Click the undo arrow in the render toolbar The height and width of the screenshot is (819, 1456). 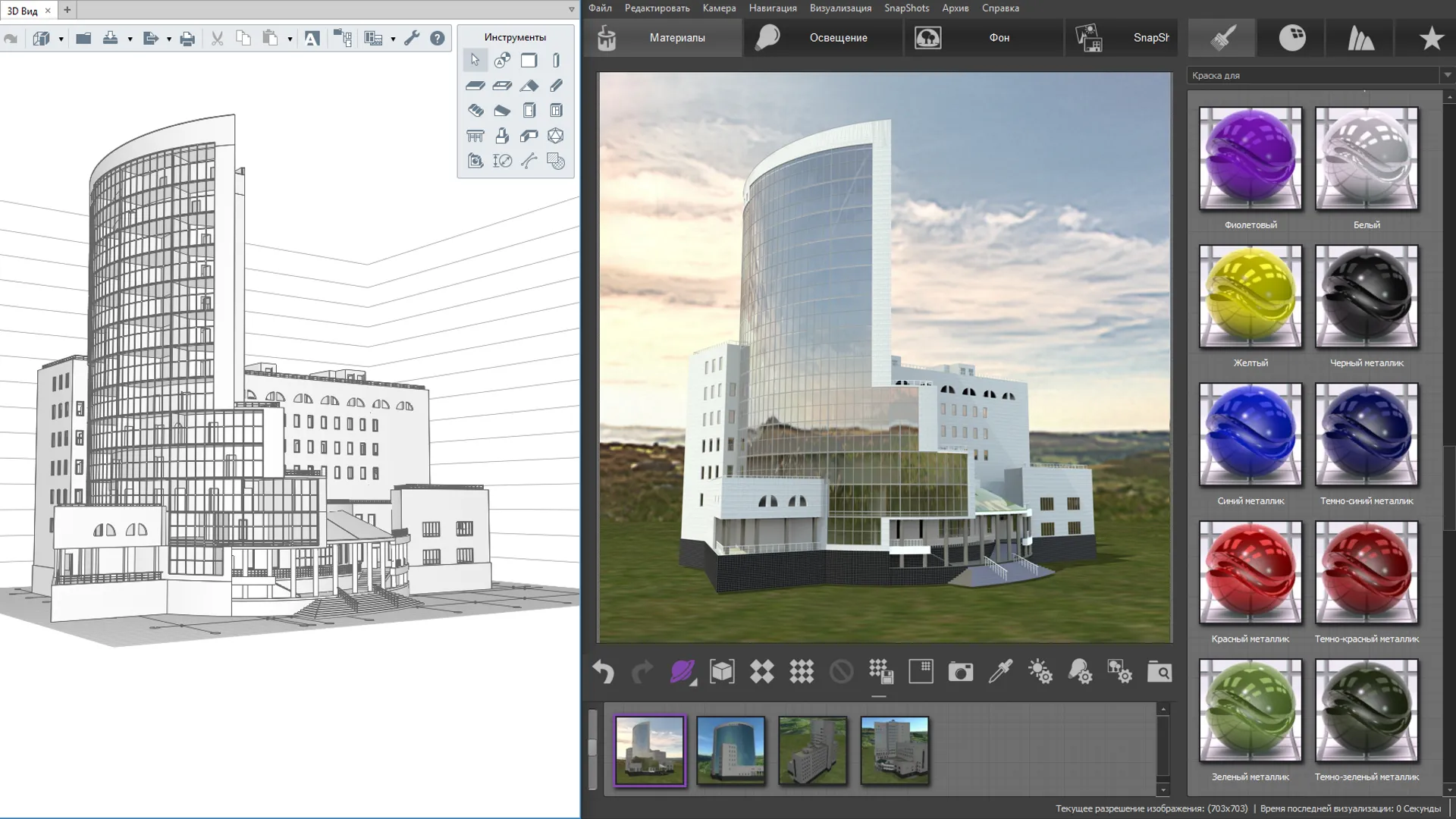603,673
